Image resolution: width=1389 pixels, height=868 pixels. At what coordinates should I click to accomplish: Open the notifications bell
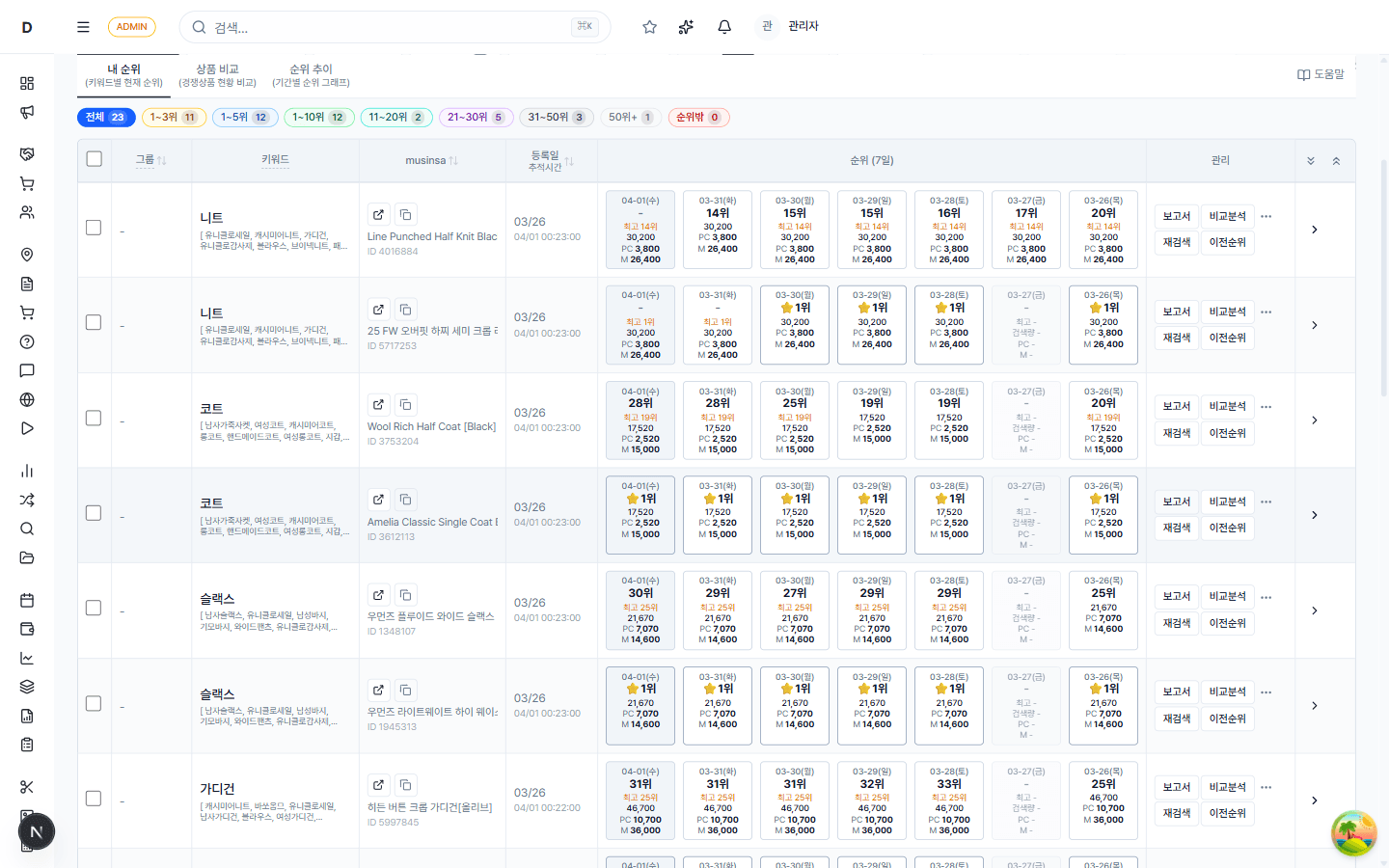coord(724,27)
